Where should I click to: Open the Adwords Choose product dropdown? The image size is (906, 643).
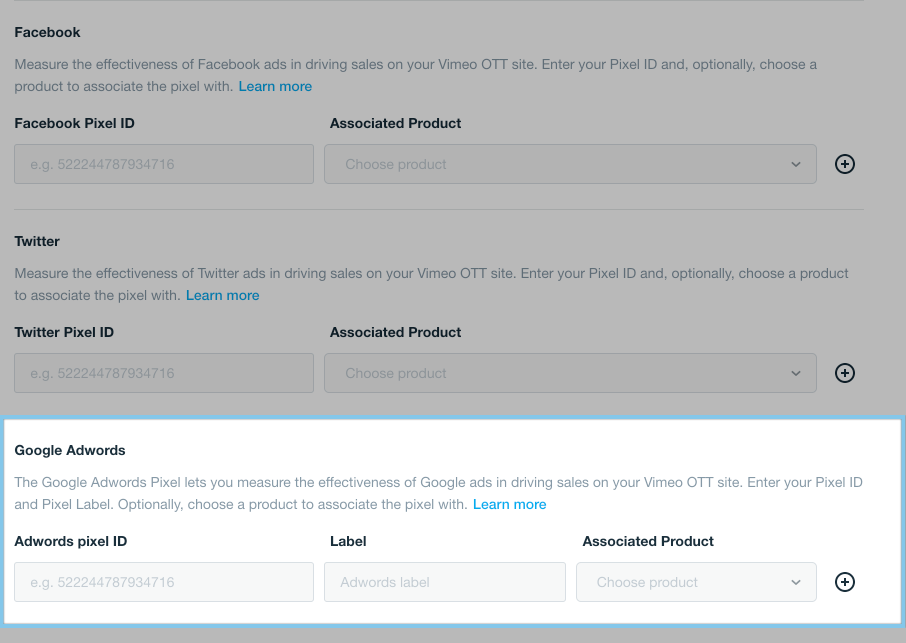pos(696,582)
